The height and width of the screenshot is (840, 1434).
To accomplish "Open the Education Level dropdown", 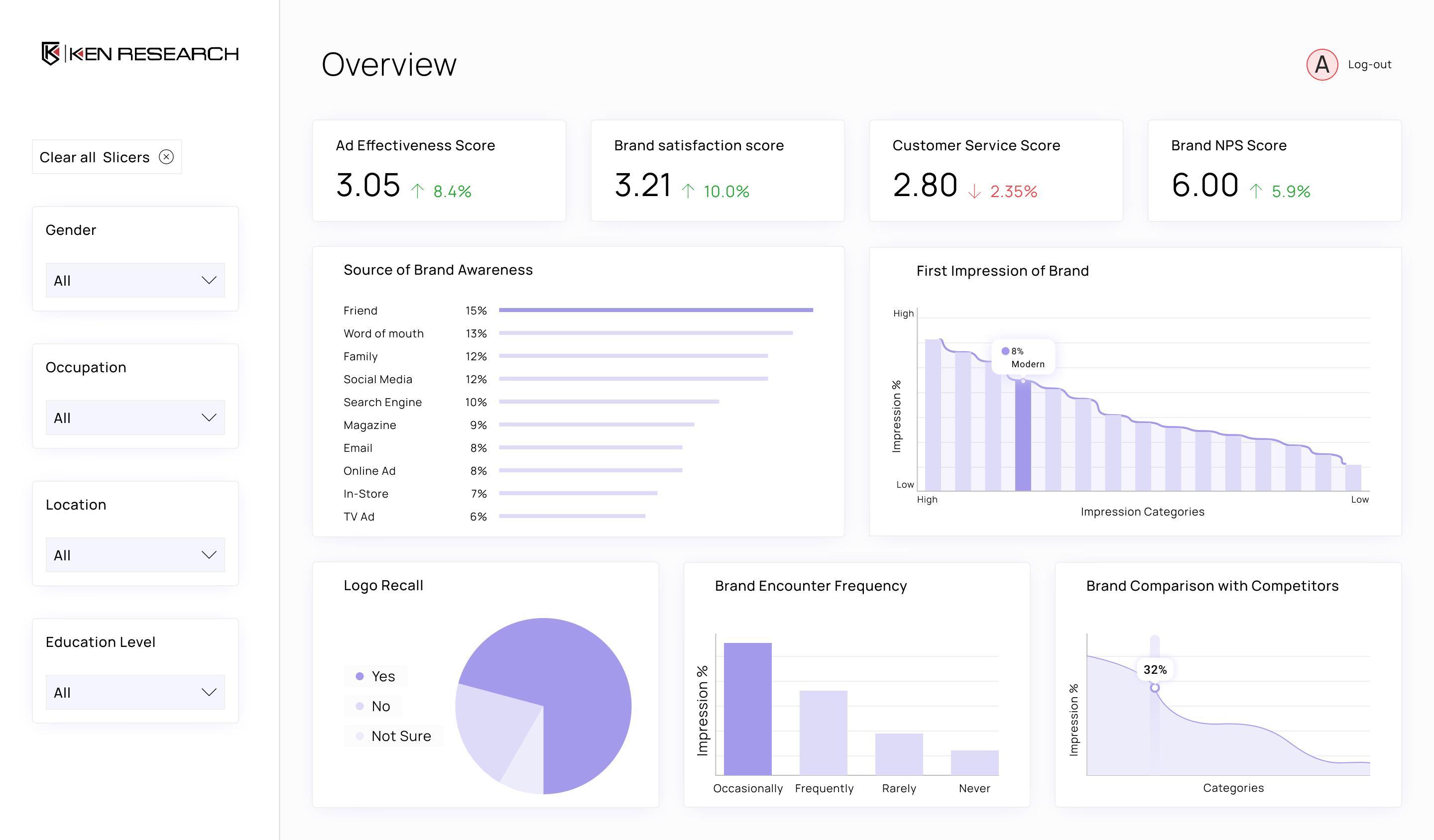I will pos(135,692).
